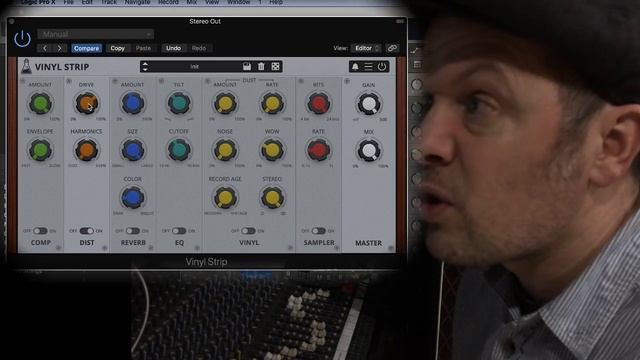Click the red Sampler Rate knob

318,150
